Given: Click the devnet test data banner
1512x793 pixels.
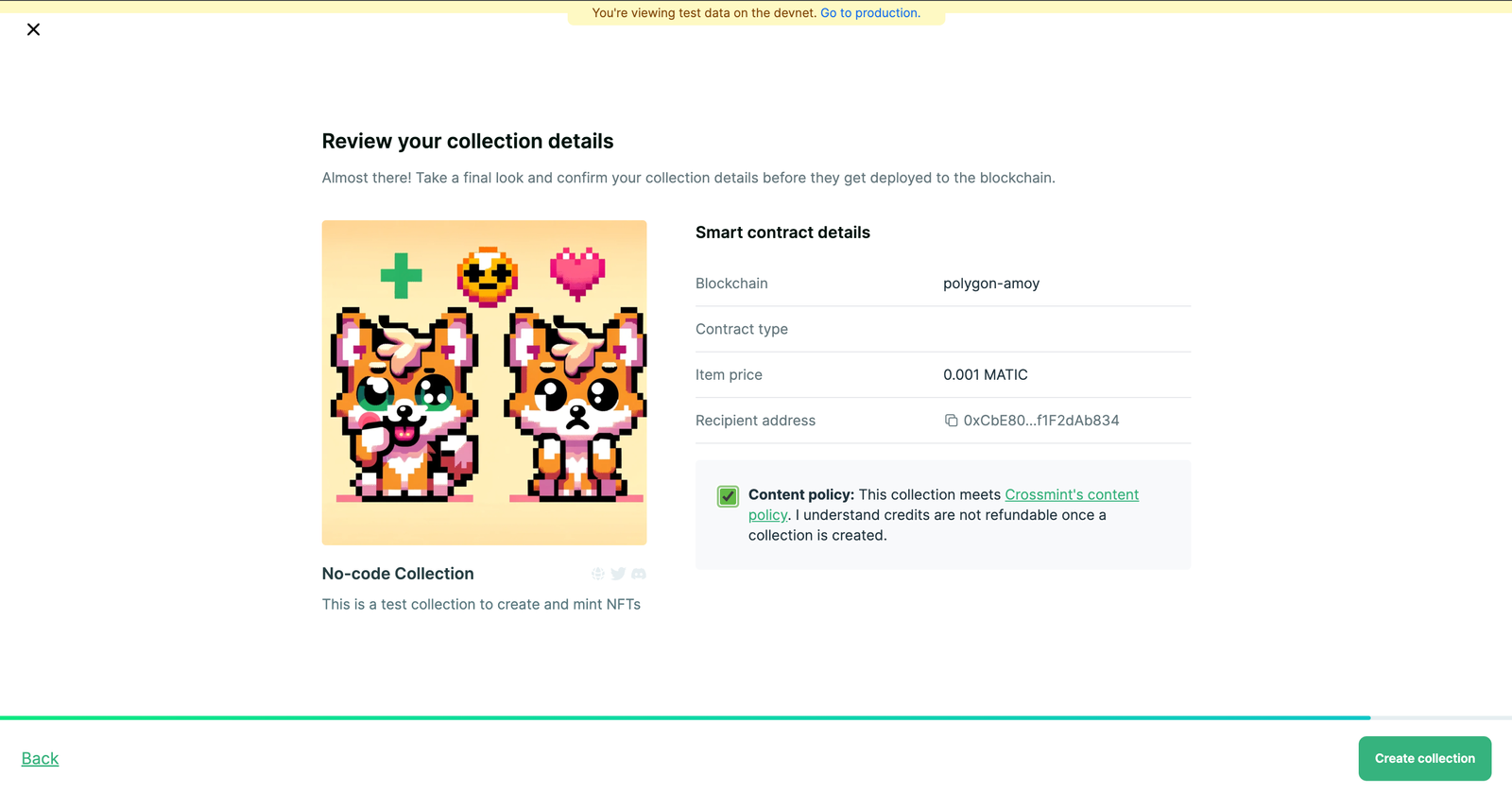Looking at the screenshot, I should [x=756, y=12].
